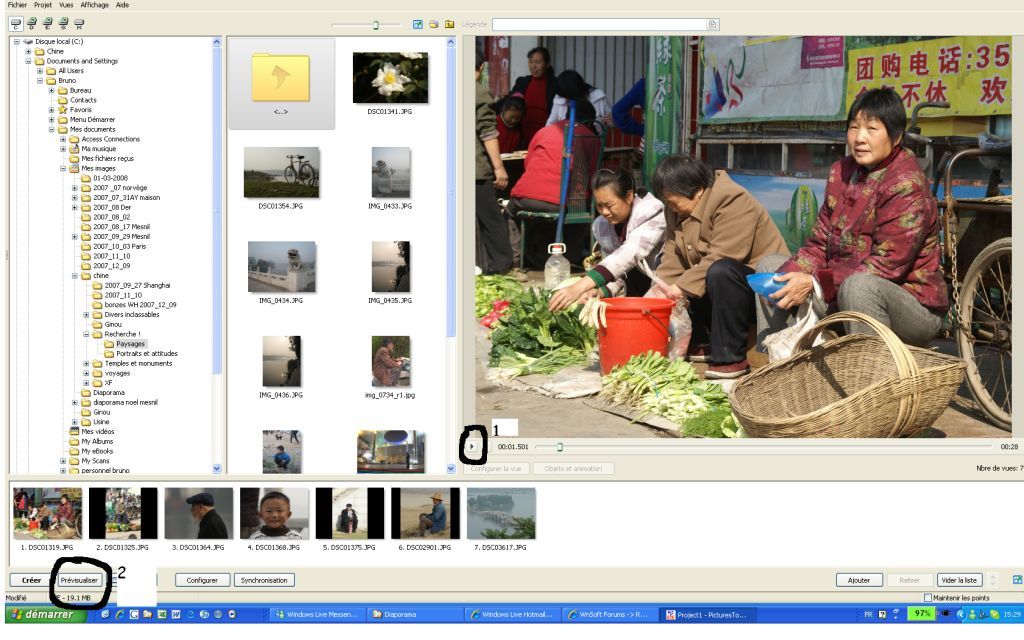Select the DSC01354.JPG bicycle thumbnail

281,178
